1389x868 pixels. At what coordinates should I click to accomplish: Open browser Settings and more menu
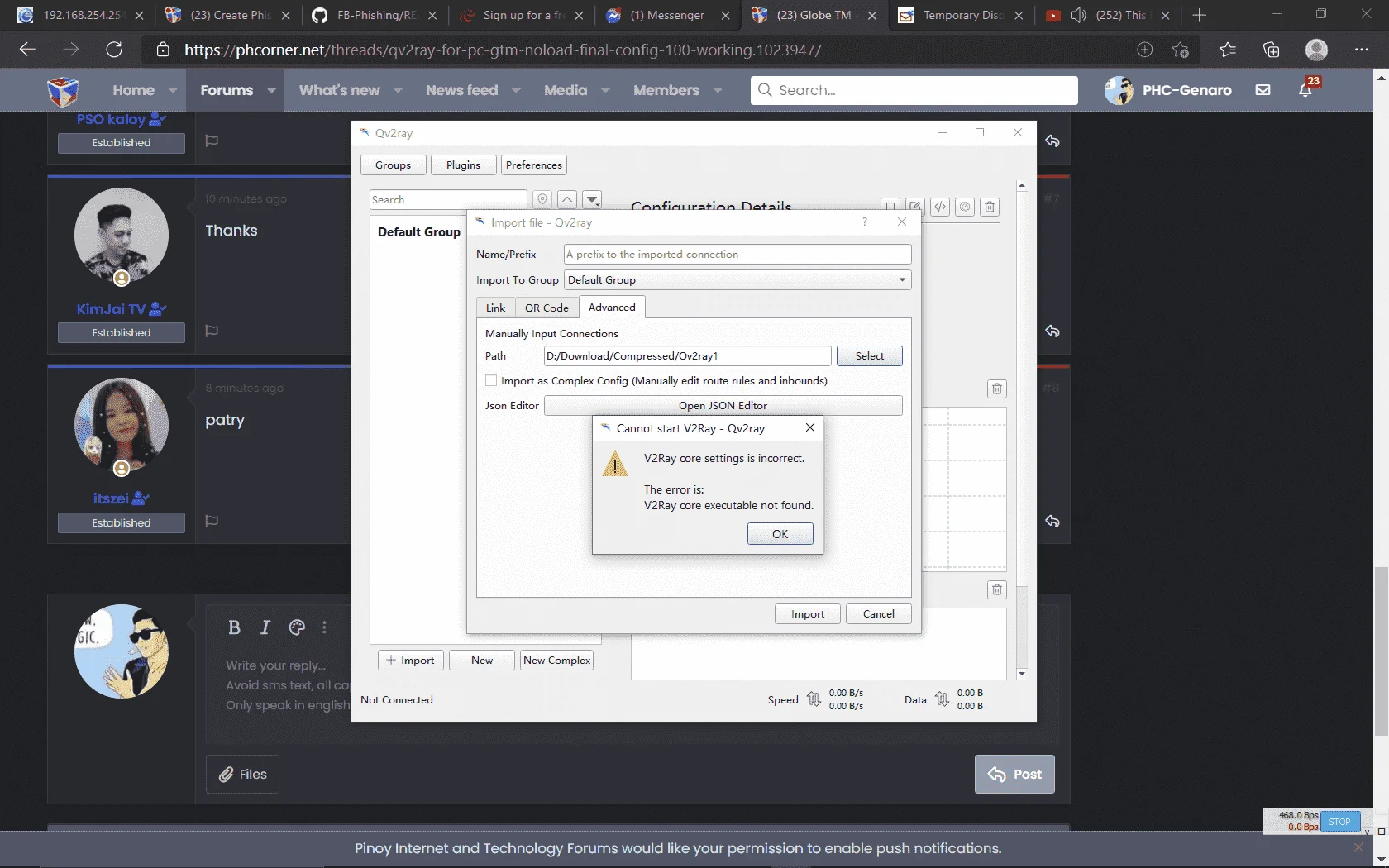(1362, 50)
